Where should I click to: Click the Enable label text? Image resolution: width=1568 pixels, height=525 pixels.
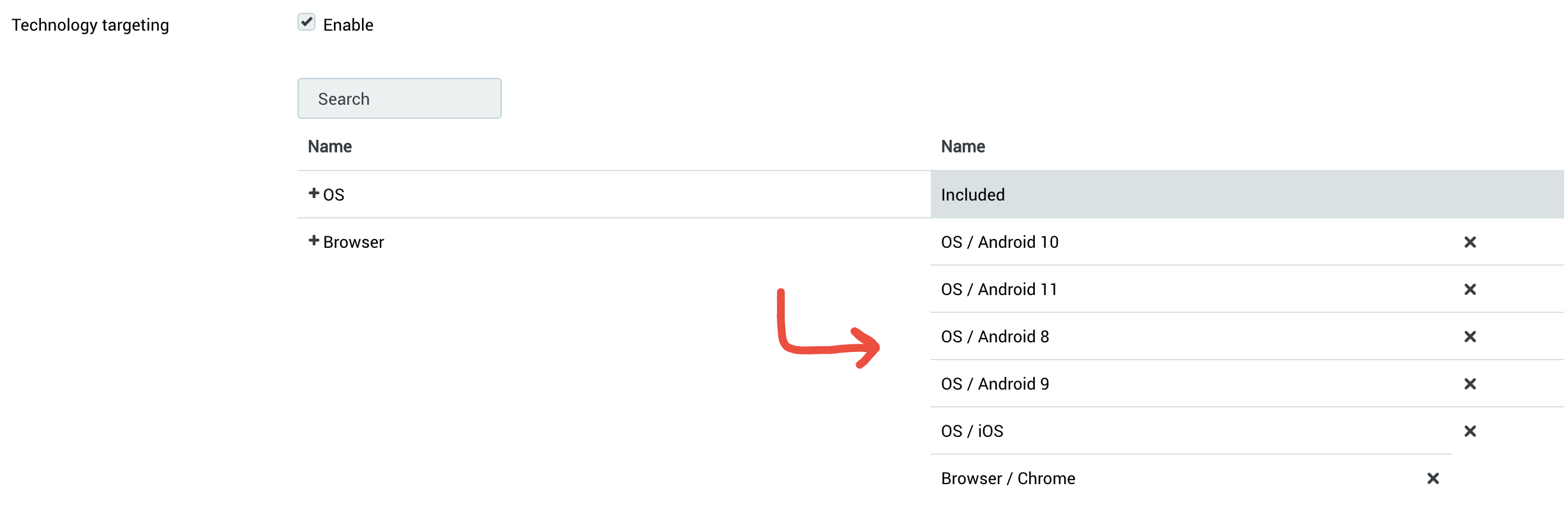pos(348,25)
